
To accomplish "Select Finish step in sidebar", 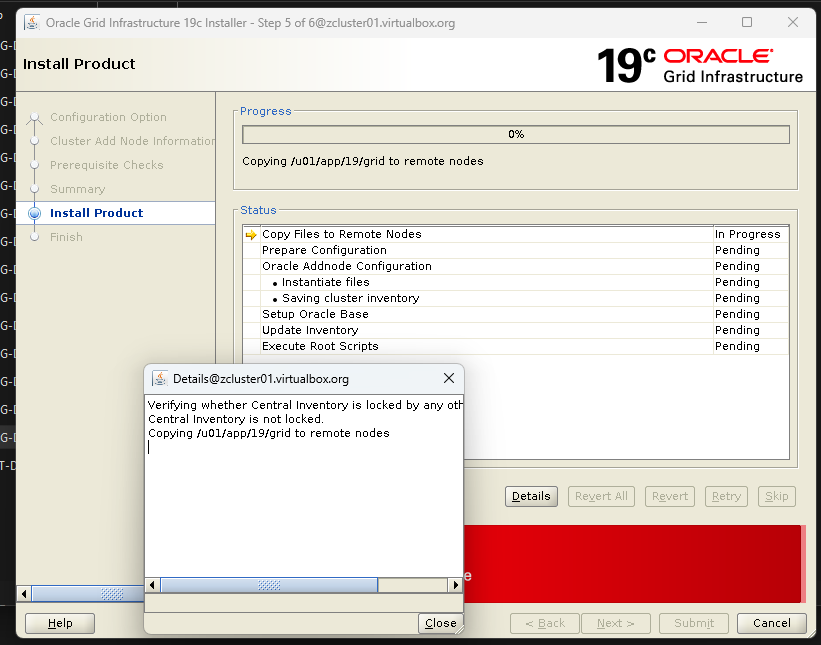I will [x=66, y=237].
